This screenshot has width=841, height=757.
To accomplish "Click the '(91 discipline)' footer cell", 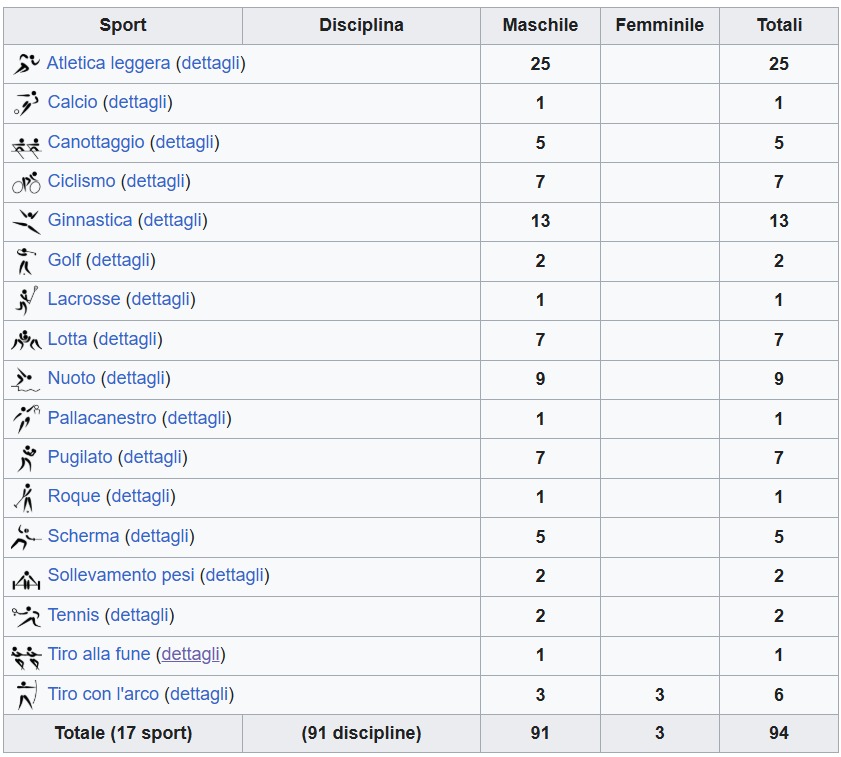I will pos(361,733).
